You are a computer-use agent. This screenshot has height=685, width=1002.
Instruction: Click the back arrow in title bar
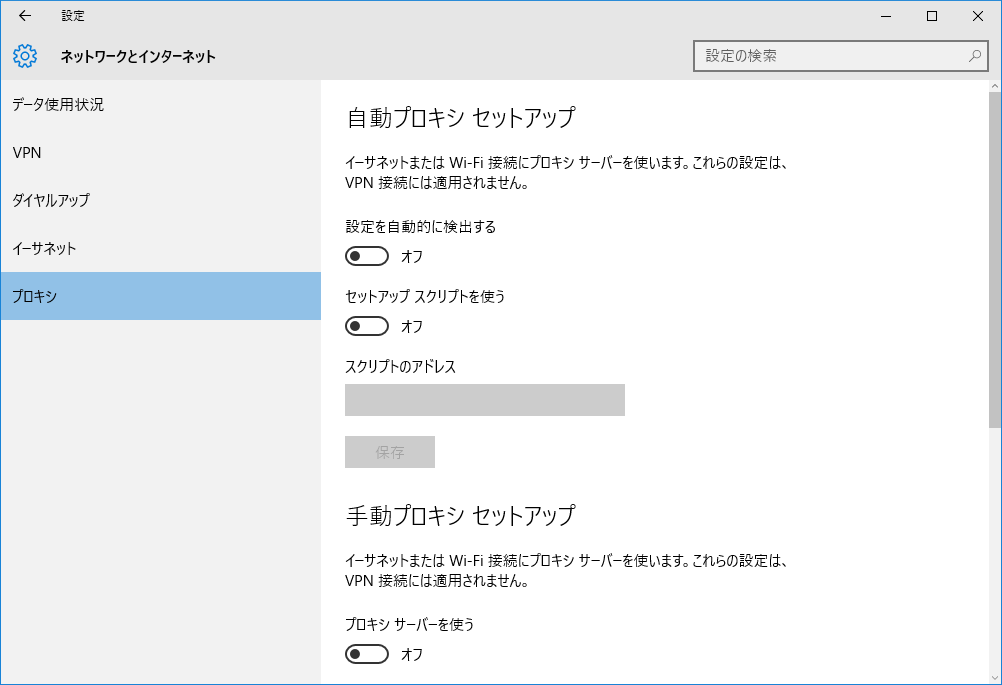point(25,16)
